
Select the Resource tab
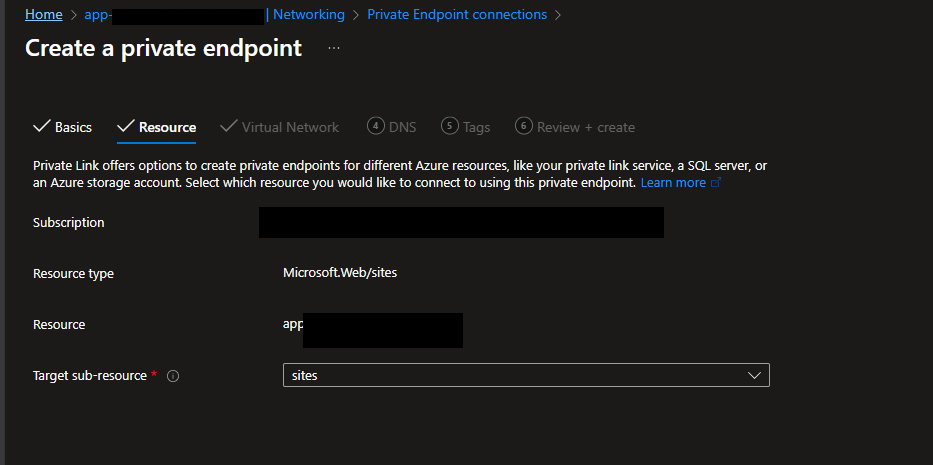point(156,127)
